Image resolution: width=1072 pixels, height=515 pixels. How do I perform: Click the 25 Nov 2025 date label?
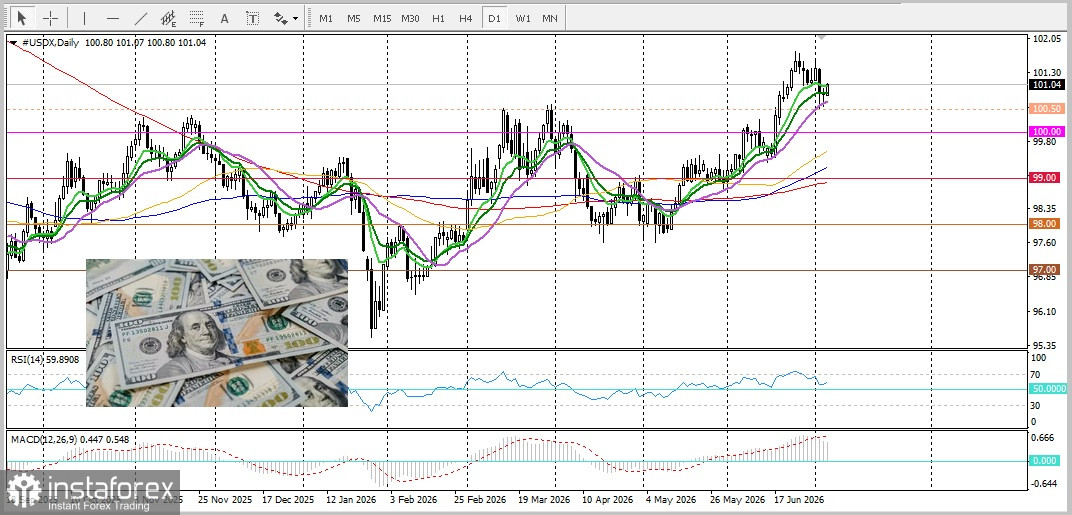pyautogui.click(x=224, y=500)
